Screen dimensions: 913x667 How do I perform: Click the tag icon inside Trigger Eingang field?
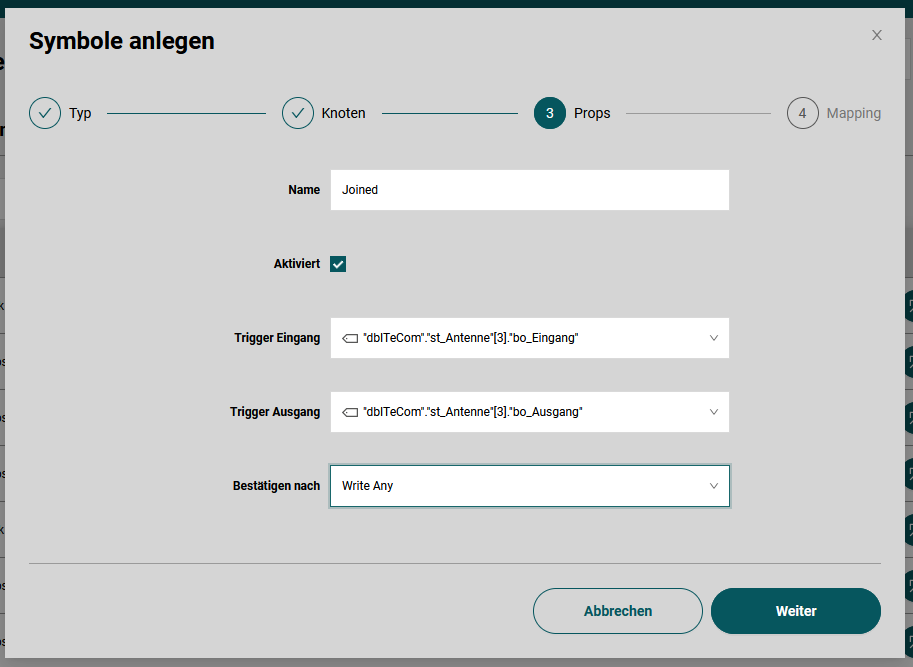pyautogui.click(x=350, y=337)
